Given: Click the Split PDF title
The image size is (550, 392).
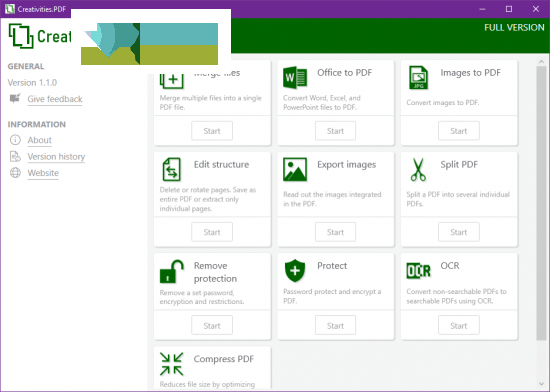Looking at the screenshot, I should 459,164.
